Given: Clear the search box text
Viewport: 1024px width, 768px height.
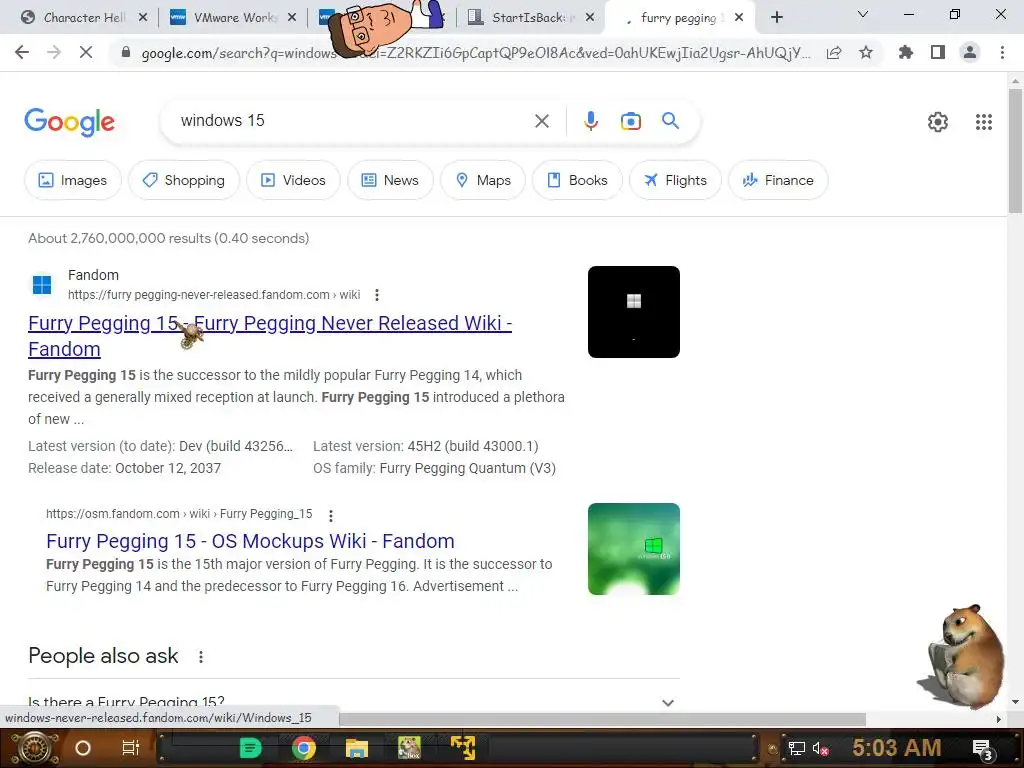Looking at the screenshot, I should pyautogui.click(x=541, y=121).
